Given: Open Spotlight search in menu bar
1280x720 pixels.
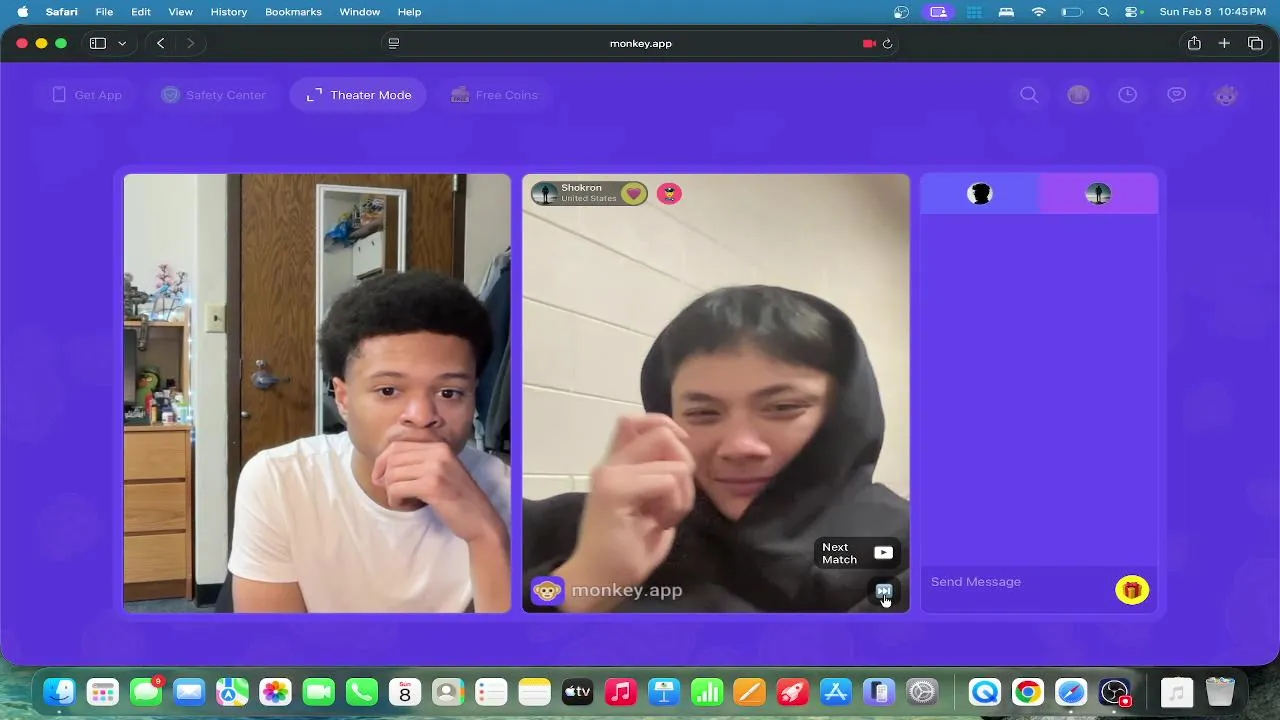Looking at the screenshot, I should pyautogui.click(x=1103, y=12).
